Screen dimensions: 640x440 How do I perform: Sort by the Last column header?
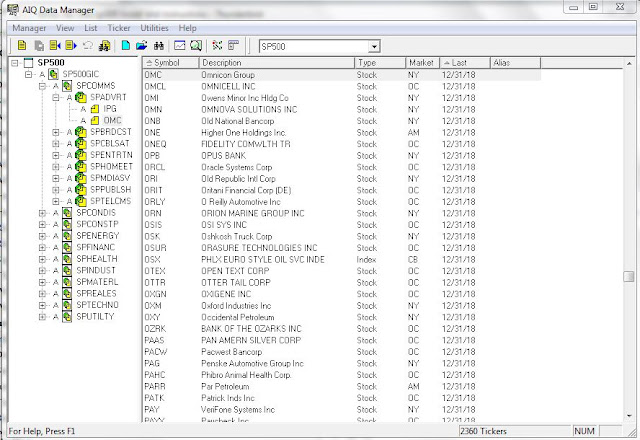click(x=465, y=62)
